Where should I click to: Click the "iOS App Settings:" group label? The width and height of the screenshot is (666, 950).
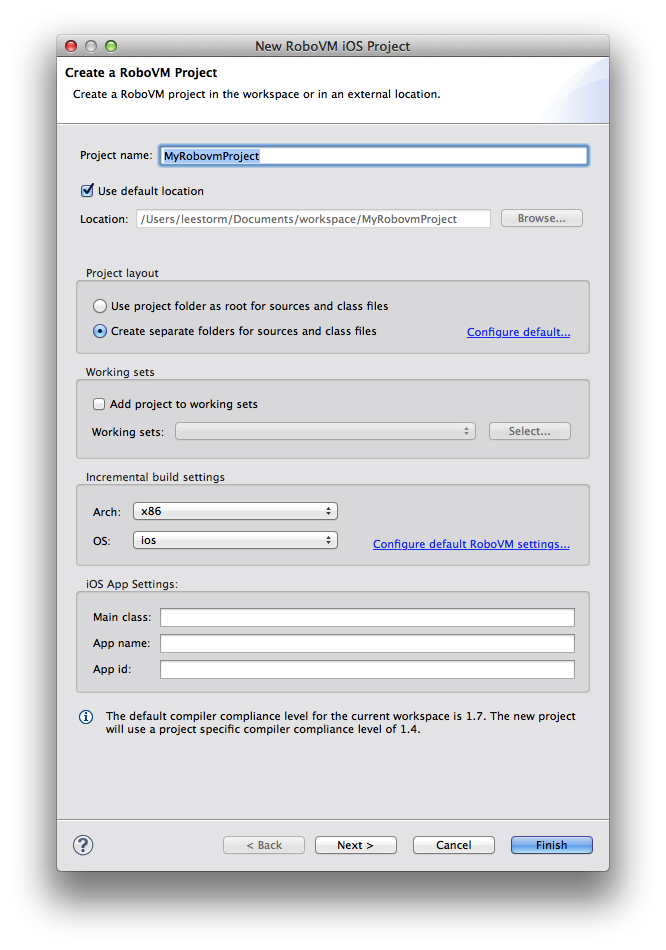pos(132,584)
